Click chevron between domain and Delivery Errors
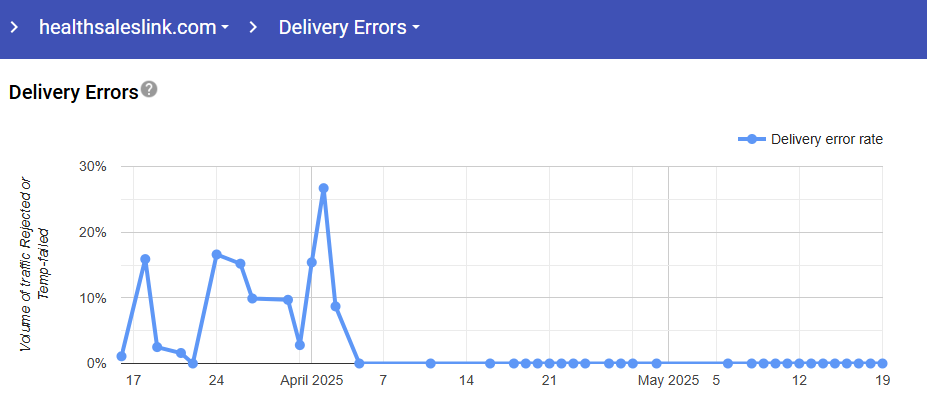 (x=254, y=27)
